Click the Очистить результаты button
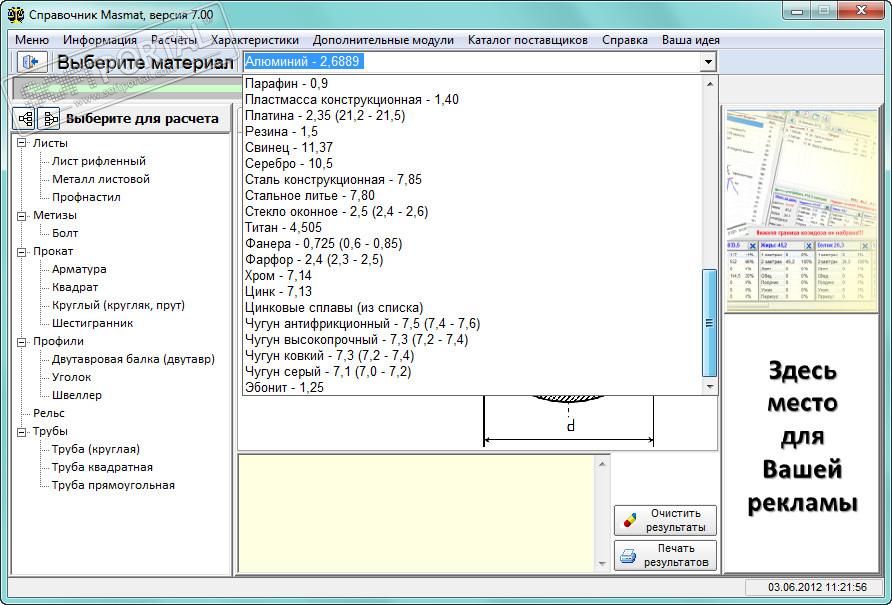The image size is (892, 605). point(665,520)
